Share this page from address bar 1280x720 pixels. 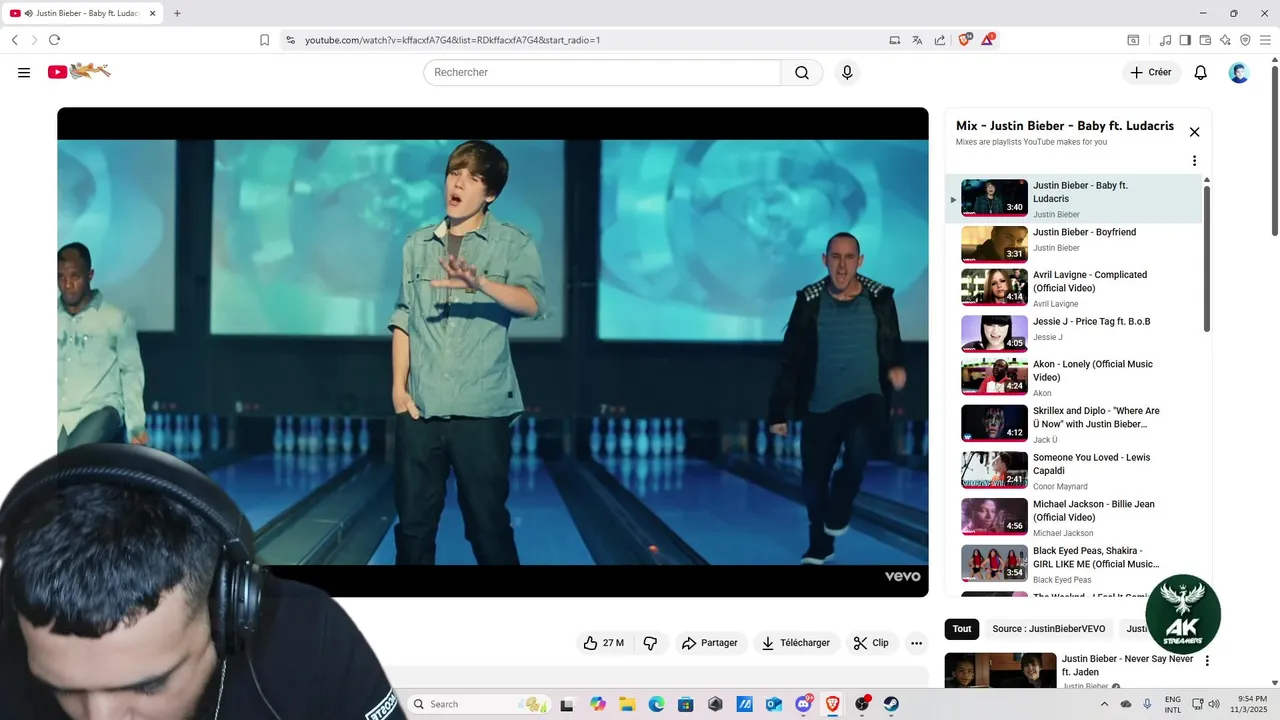tap(940, 40)
